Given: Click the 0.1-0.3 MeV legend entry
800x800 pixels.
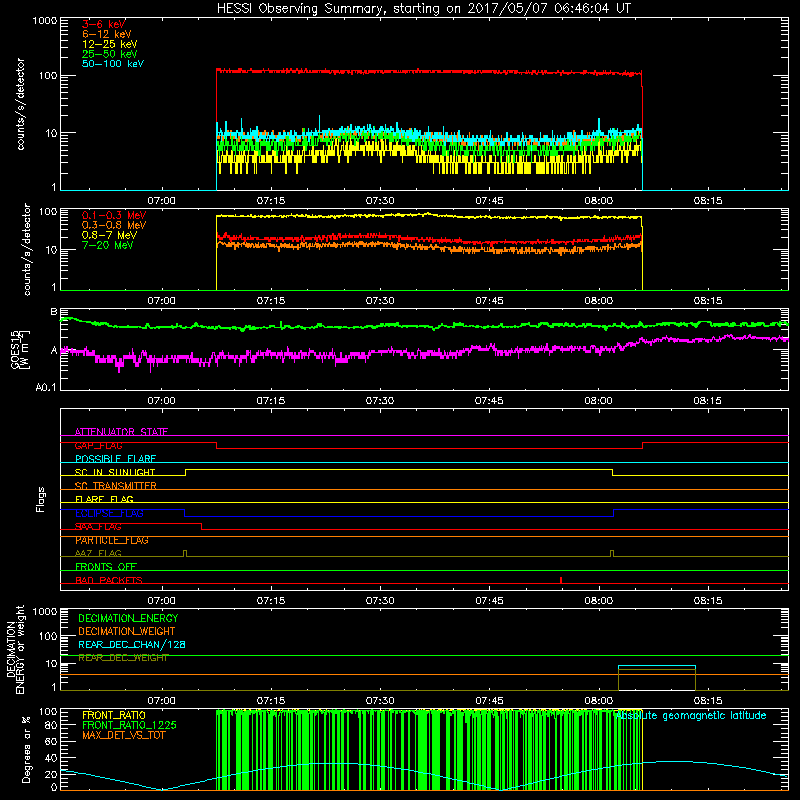Looking at the screenshot, I should [x=114, y=215].
